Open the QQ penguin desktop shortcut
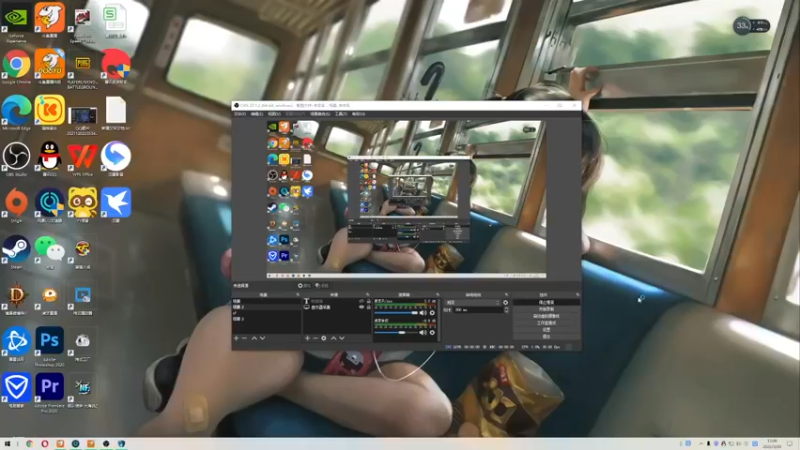Viewport: 800px width, 450px height. click(49, 159)
